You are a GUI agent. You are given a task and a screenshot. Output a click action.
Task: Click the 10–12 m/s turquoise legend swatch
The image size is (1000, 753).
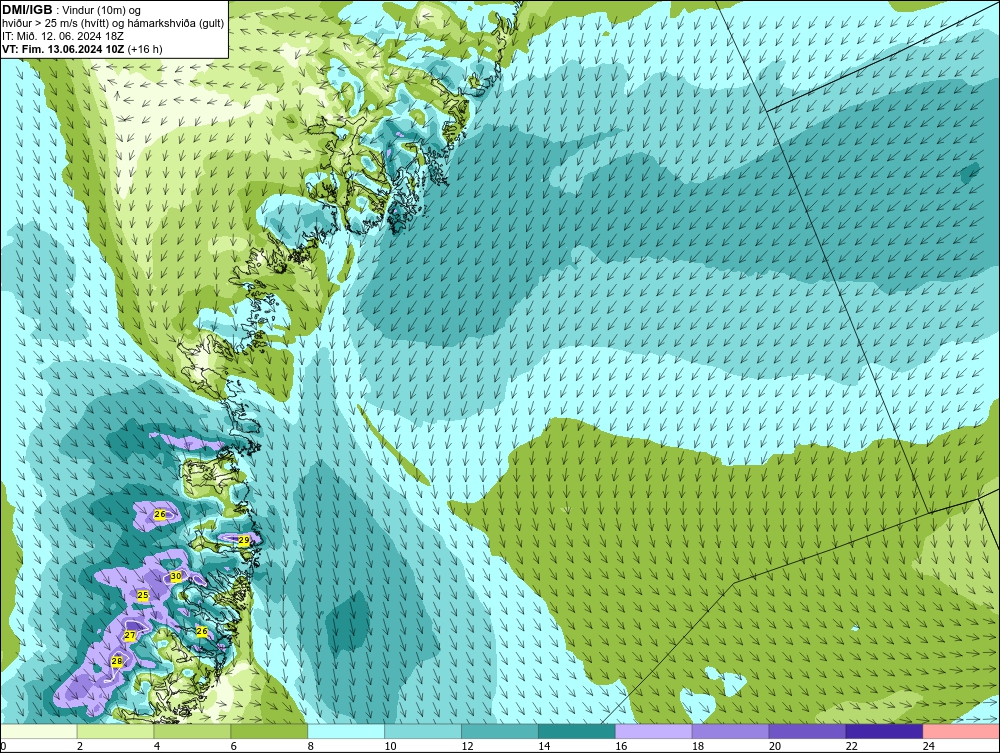[x=423, y=731]
